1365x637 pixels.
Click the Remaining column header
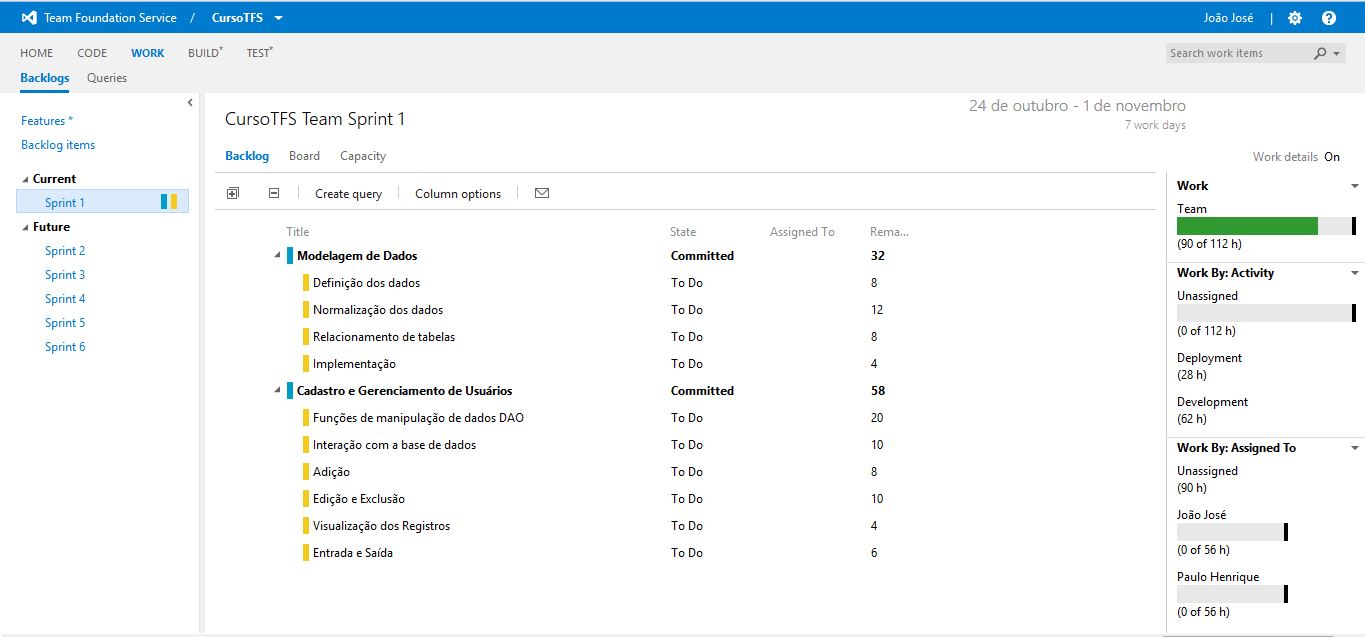click(x=889, y=232)
